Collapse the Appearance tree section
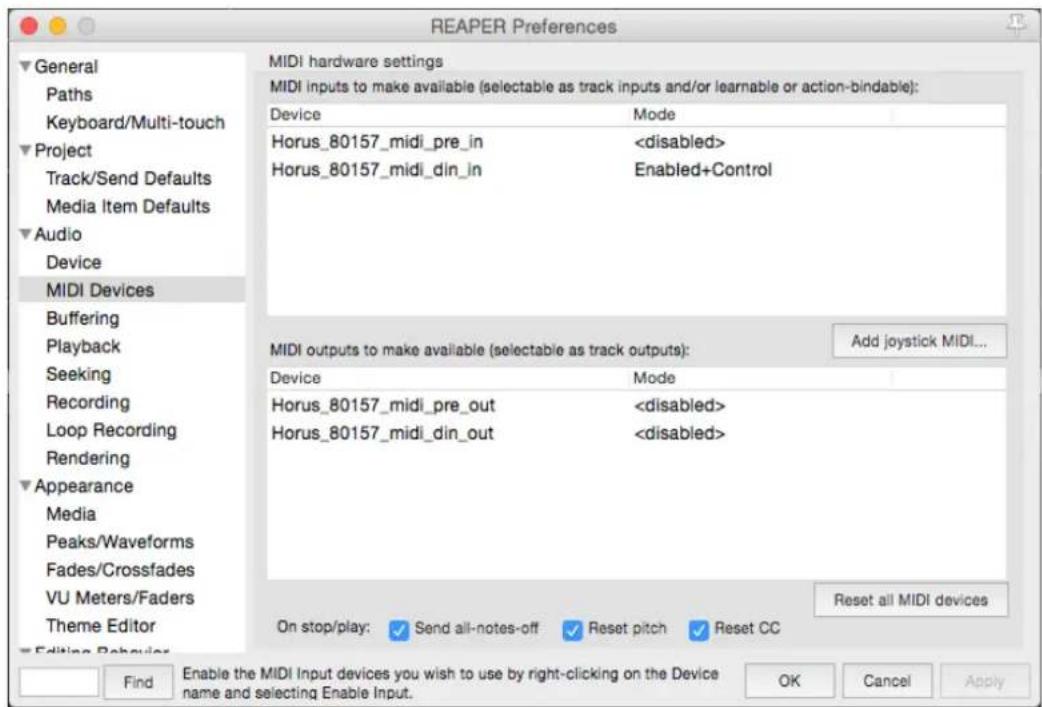Screen dimensions: 1042x707 point(26,486)
